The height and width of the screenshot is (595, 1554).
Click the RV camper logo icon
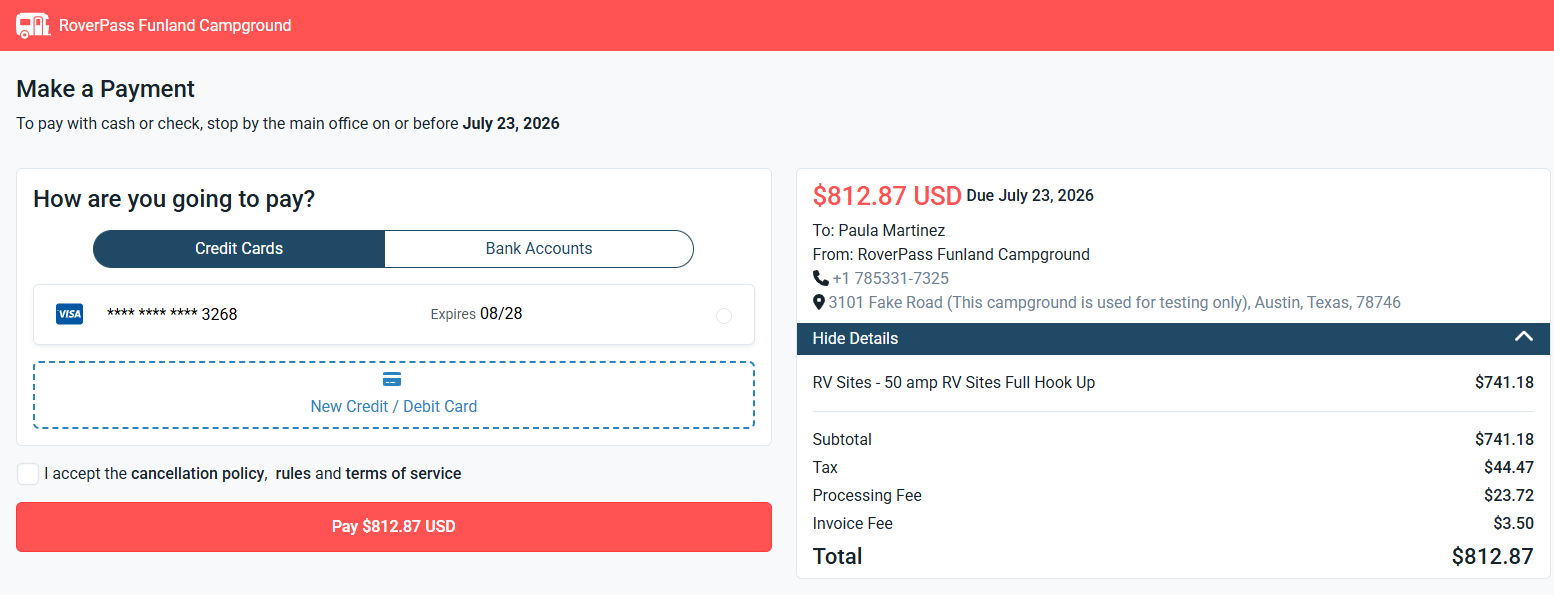pyautogui.click(x=34, y=25)
